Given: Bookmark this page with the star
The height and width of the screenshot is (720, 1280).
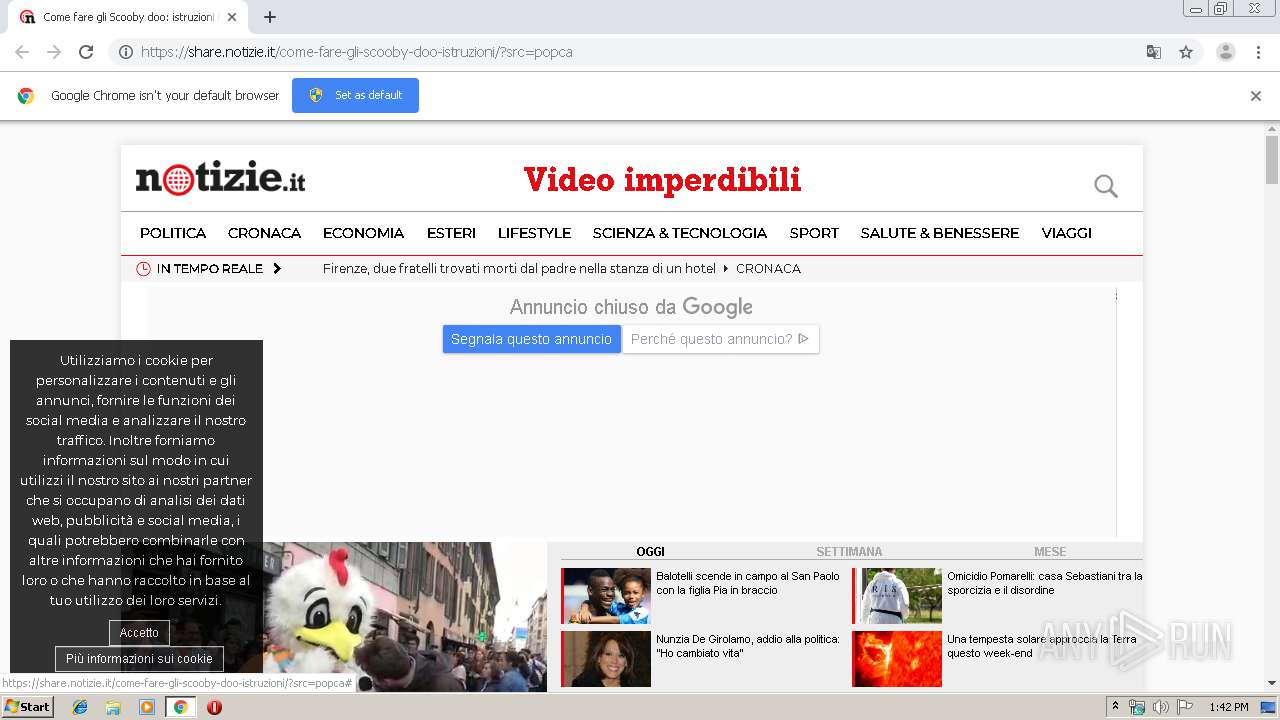Looking at the screenshot, I should click(1186, 52).
